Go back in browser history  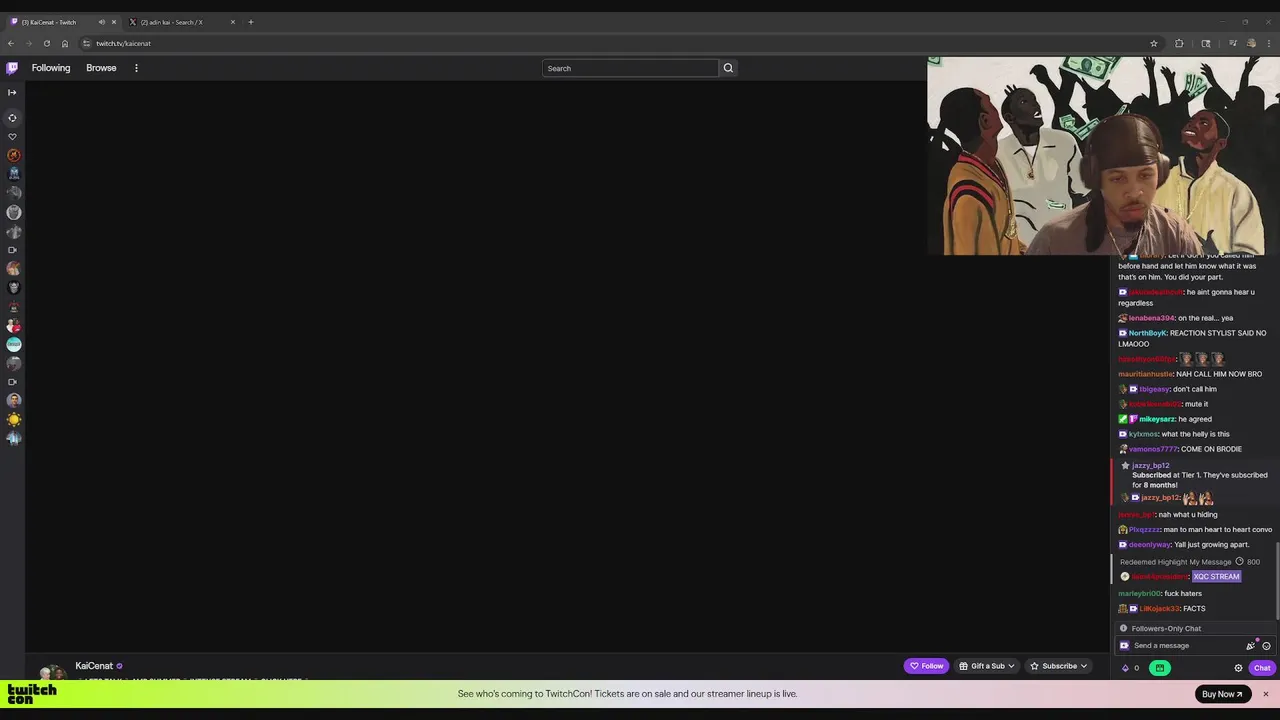pos(11,43)
